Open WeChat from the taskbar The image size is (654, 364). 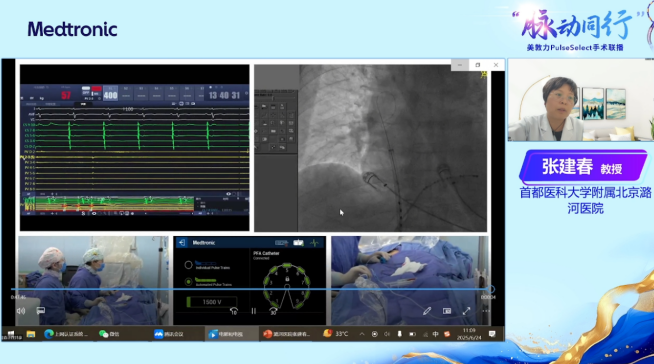[x=109, y=334]
